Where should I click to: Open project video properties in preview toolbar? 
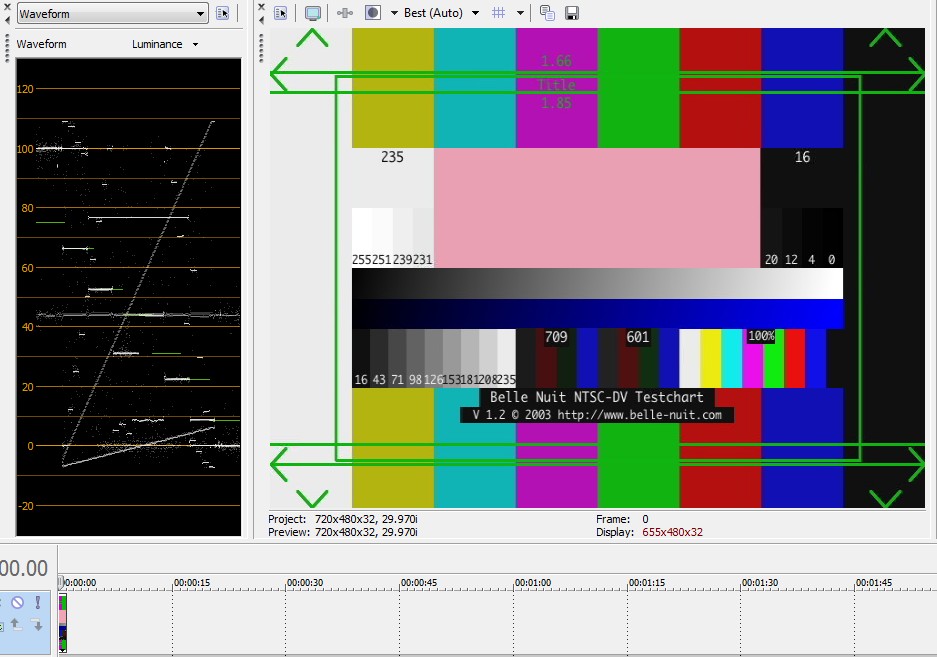pyautogui.click(x=280, y=13)
